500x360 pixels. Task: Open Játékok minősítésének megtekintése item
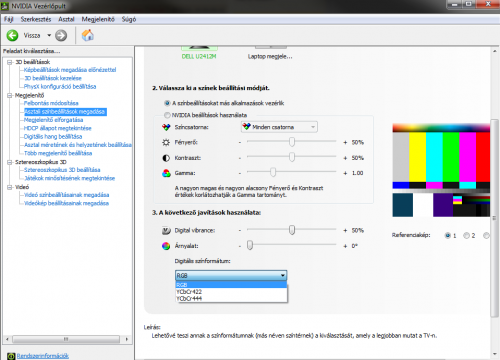point(69,178)
